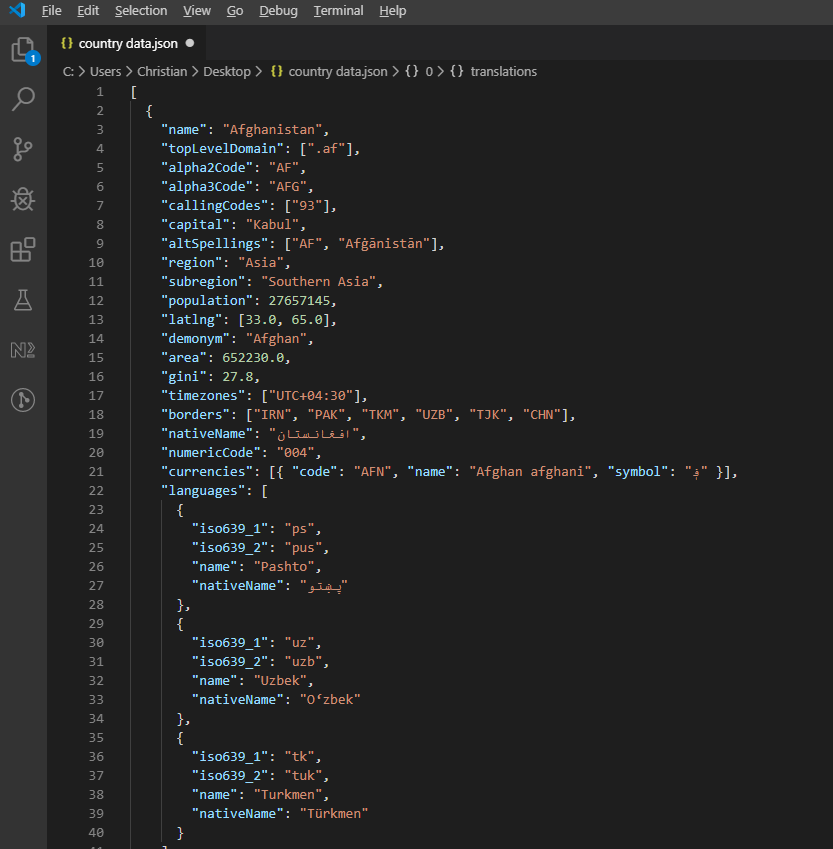This screenshot has width=833, height=849.
Task: Open the NS activity bar icon
Action: pos(23,350)
